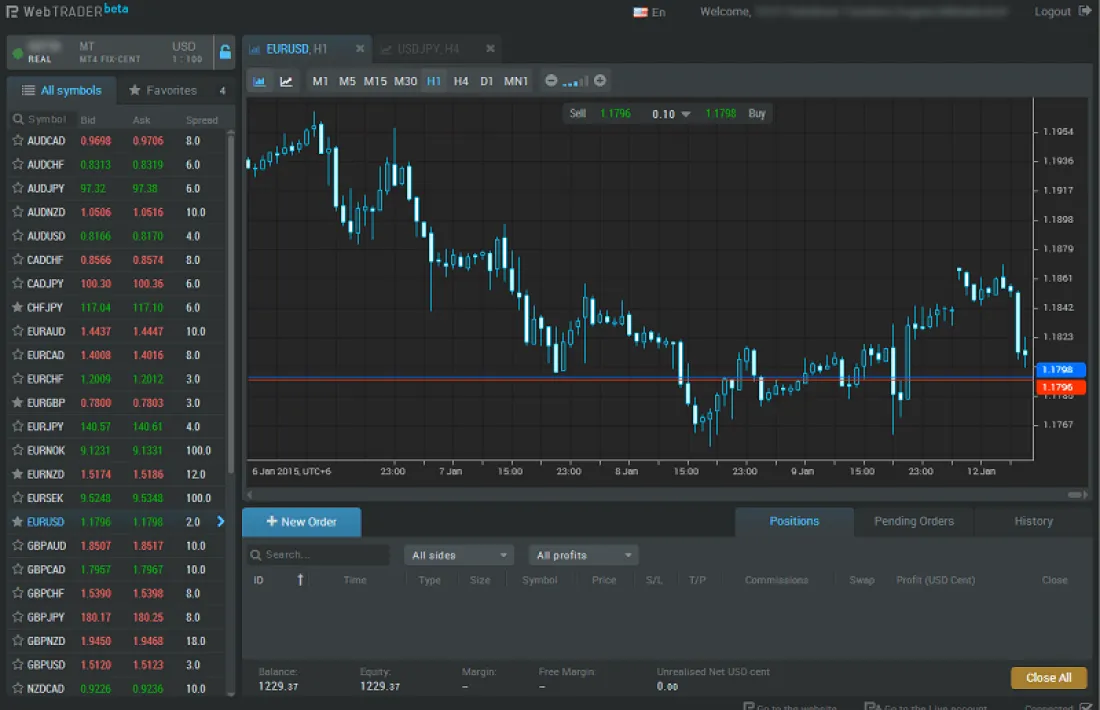1100x710 pixels.
Task: Open the Favorites symbols tab
Action: tap(162, 90)
